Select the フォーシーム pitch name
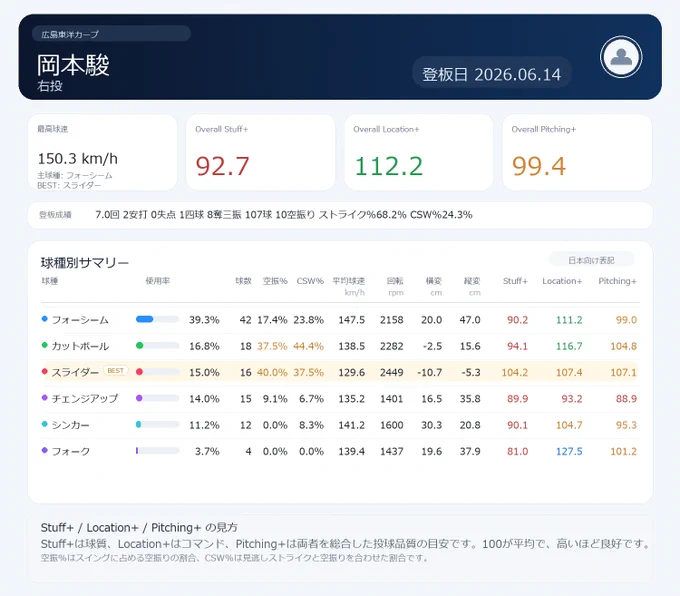 point(80,320)
